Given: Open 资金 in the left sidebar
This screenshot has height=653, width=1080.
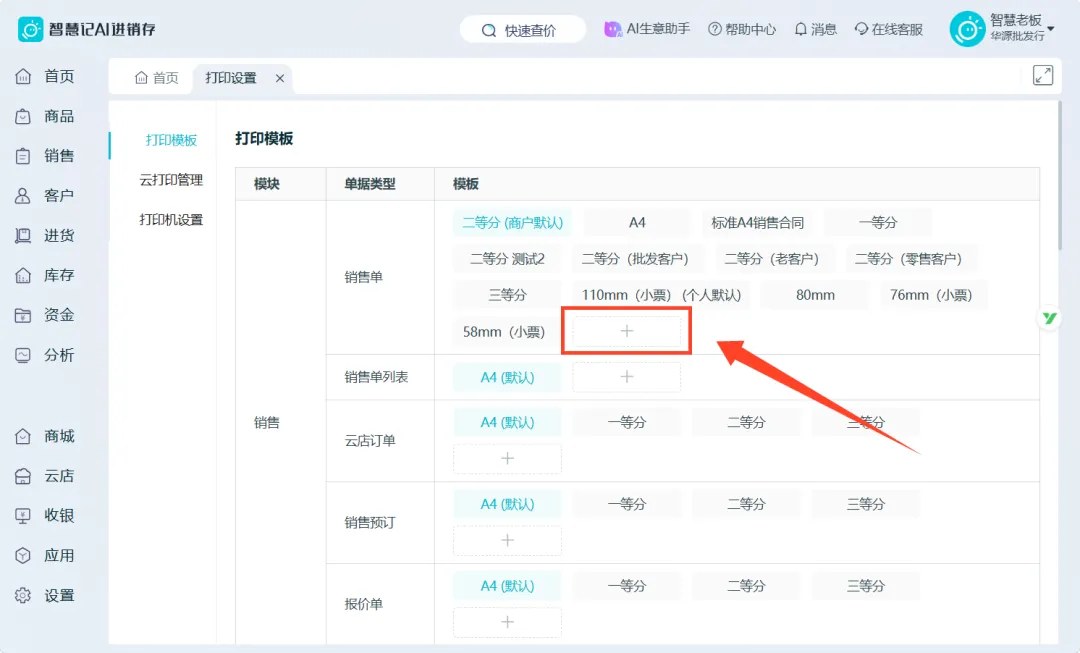Looking at the screenshot, I should tap(45, 315).
